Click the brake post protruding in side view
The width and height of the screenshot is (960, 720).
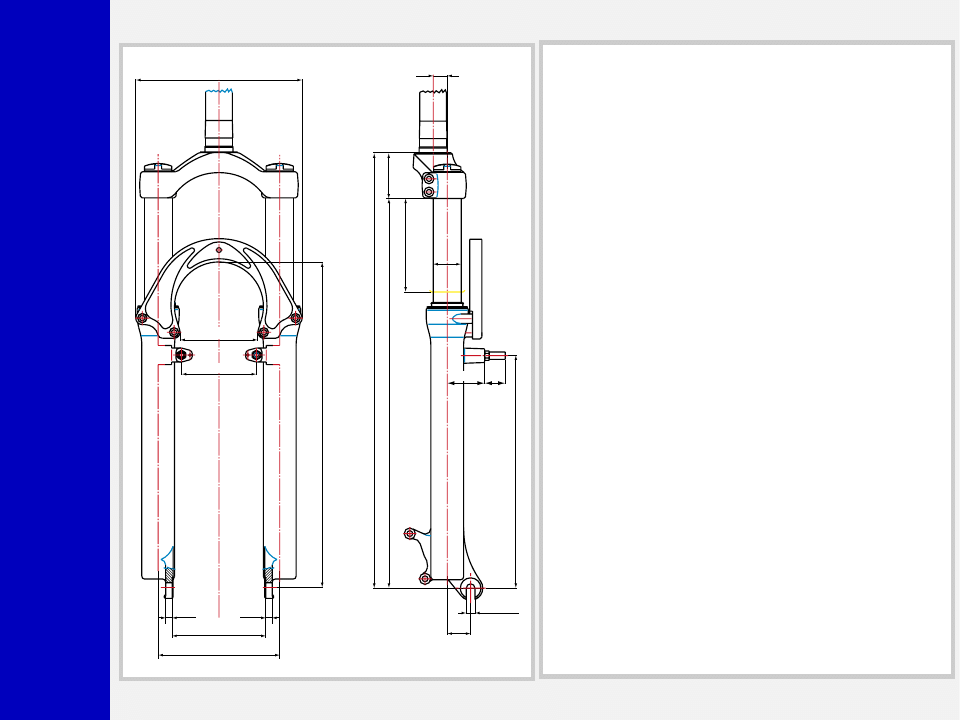click(x=494, y=355)
